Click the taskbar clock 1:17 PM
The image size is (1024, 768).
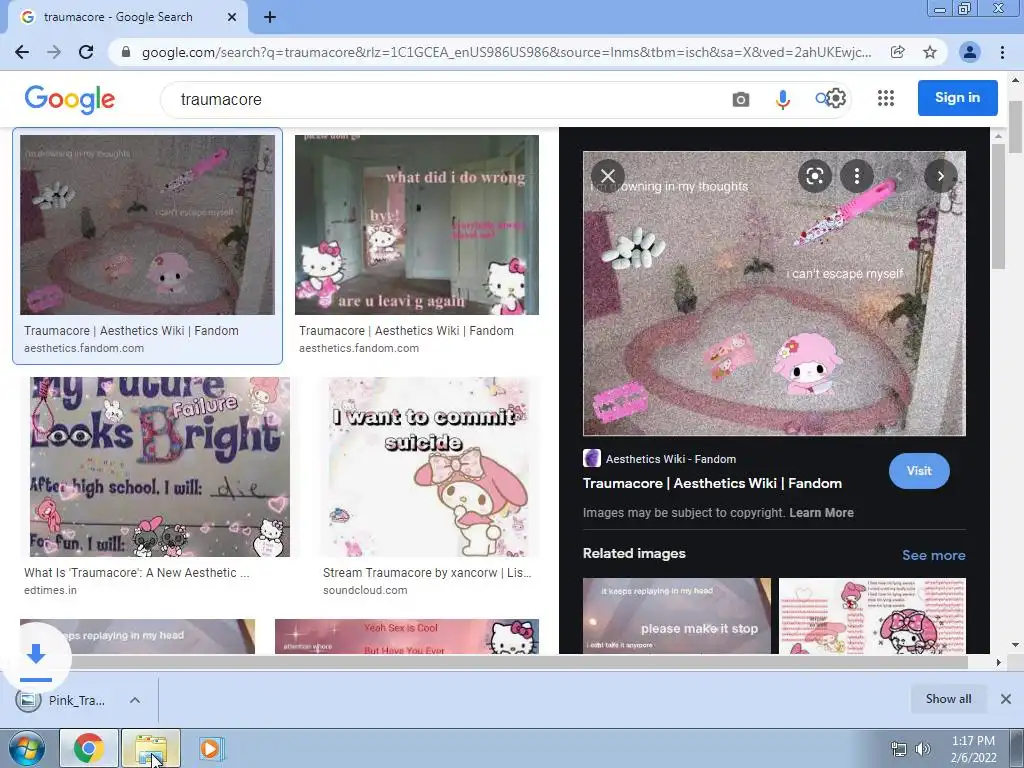point(973,741)
